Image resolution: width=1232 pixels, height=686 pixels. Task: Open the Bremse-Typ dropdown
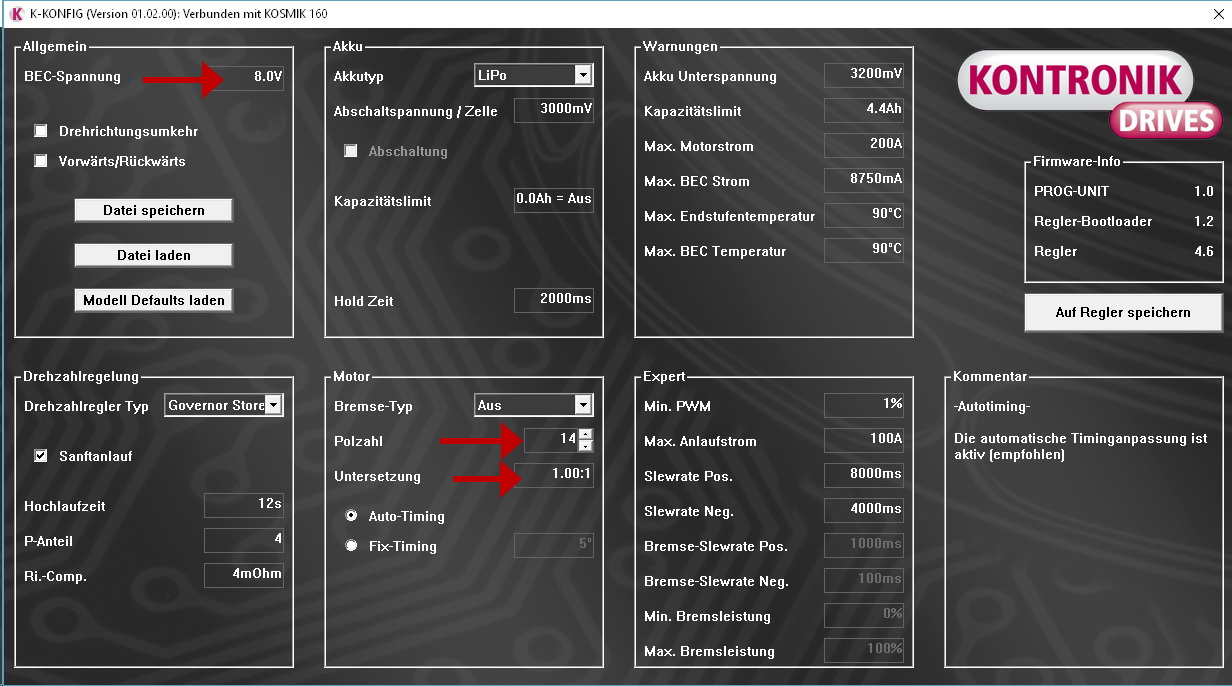coord(583,405)
